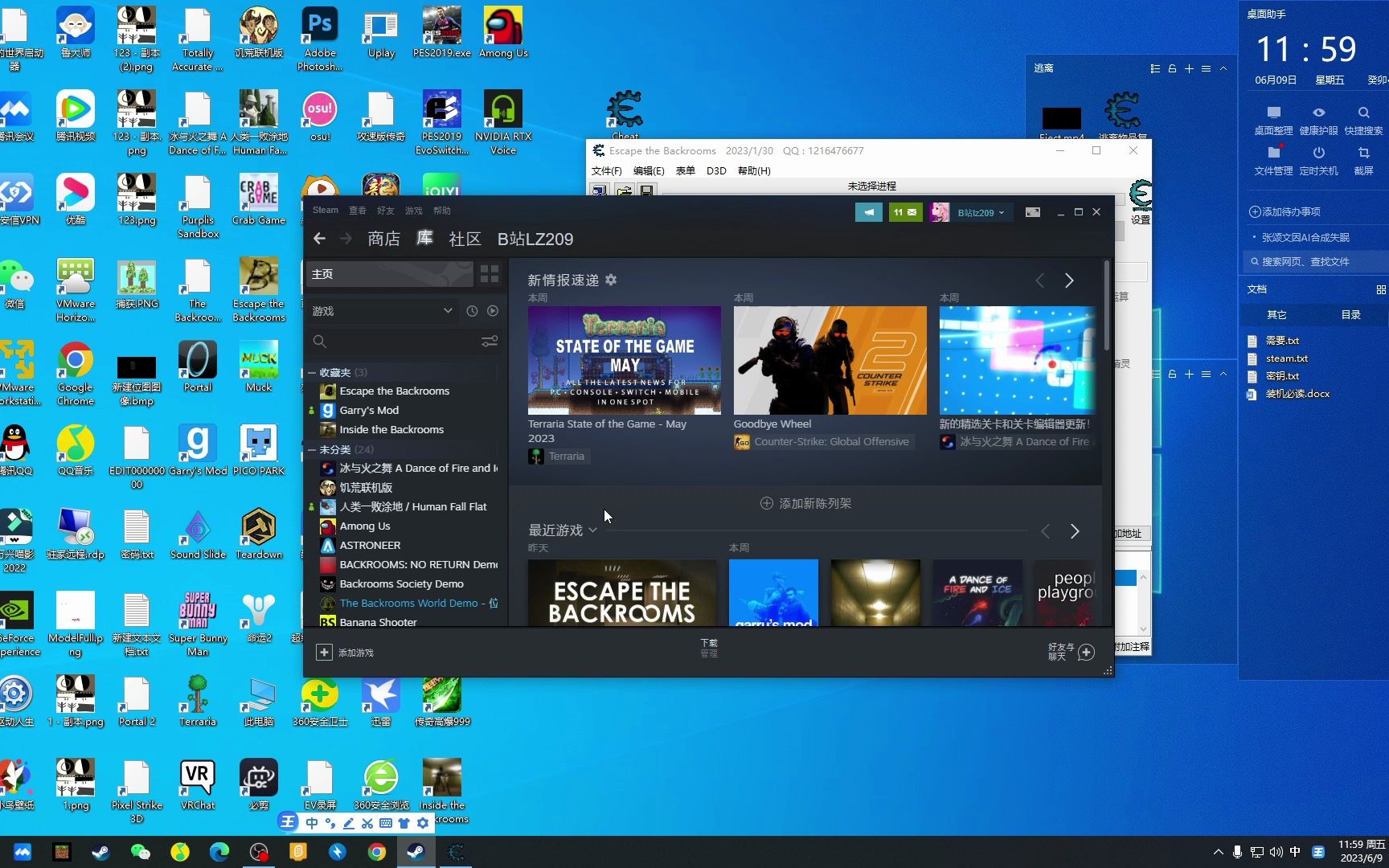Open steam.txt in 文档 panel
The height and width of the screenshot is (868, 1389).
pos(1286,358)
